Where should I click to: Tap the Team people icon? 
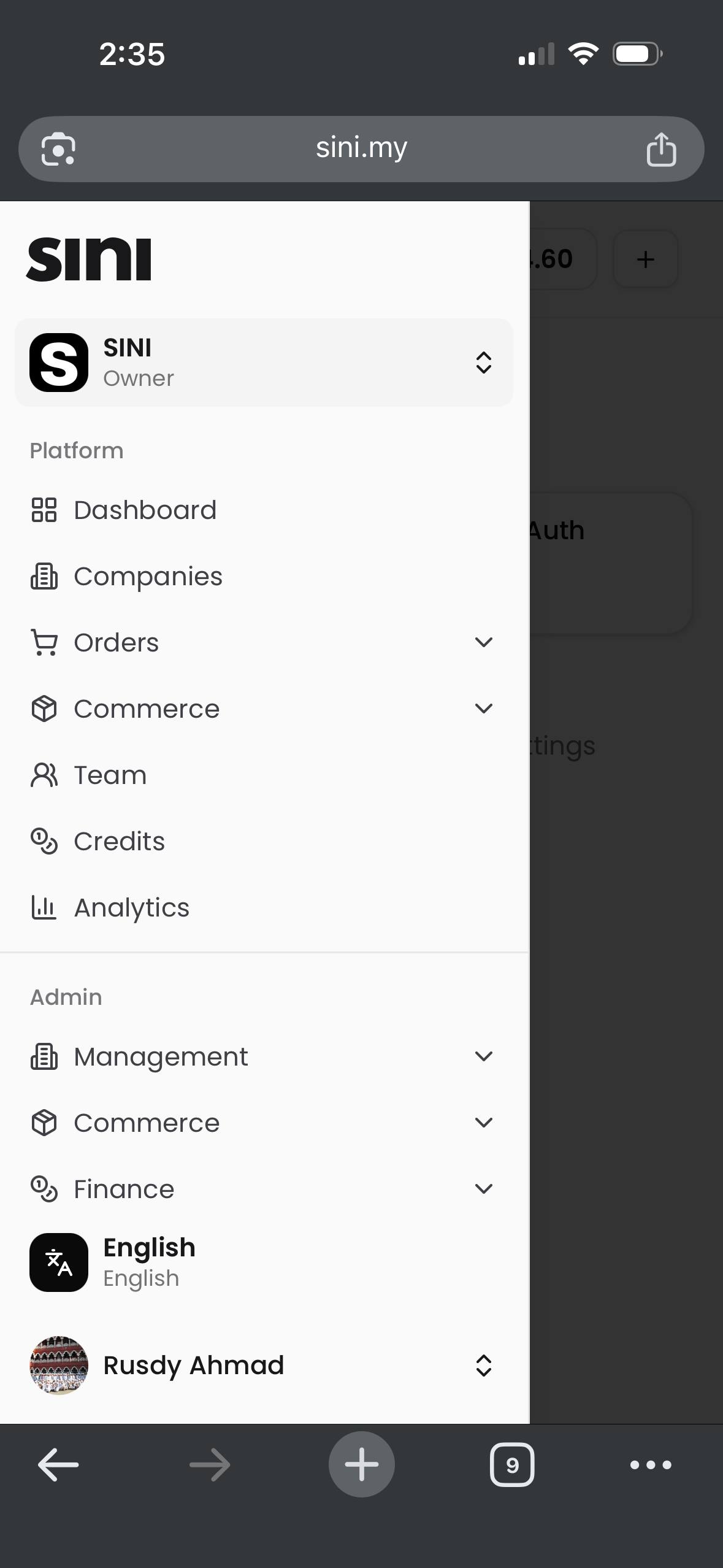pos(44,775)
